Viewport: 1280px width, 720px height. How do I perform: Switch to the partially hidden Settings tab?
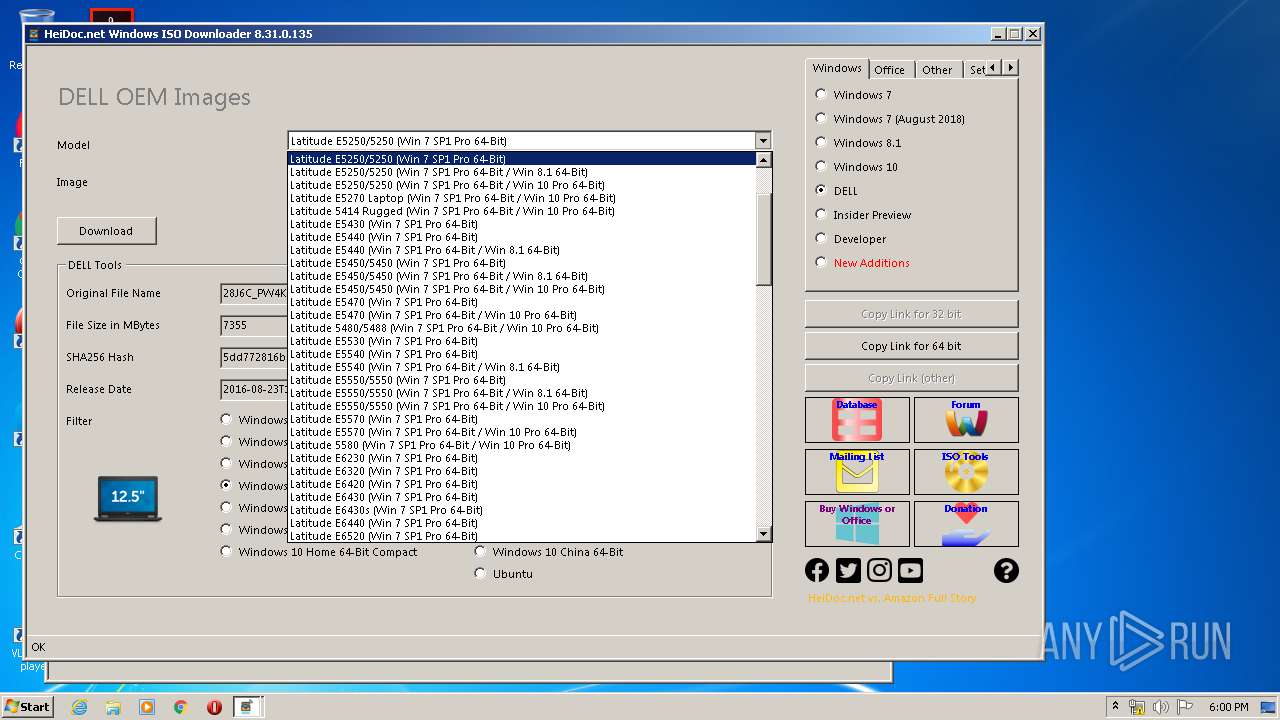click(x=976, y=70)
